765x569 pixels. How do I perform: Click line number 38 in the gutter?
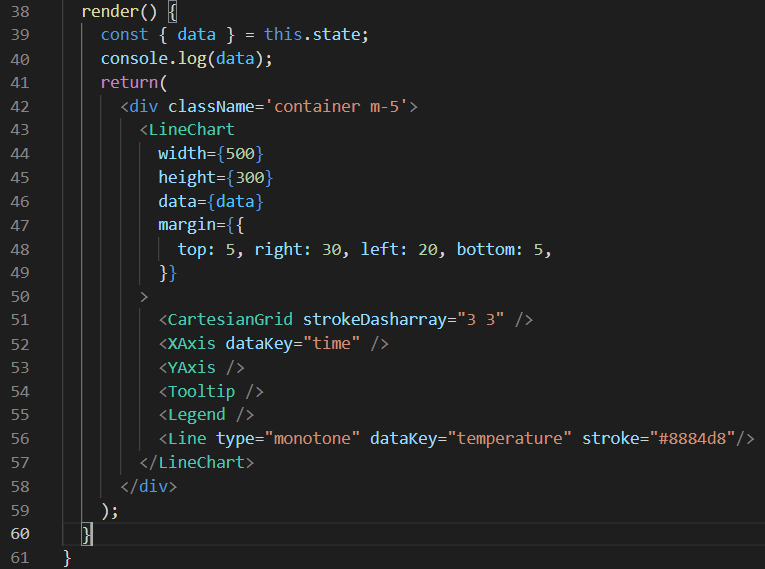20,11
